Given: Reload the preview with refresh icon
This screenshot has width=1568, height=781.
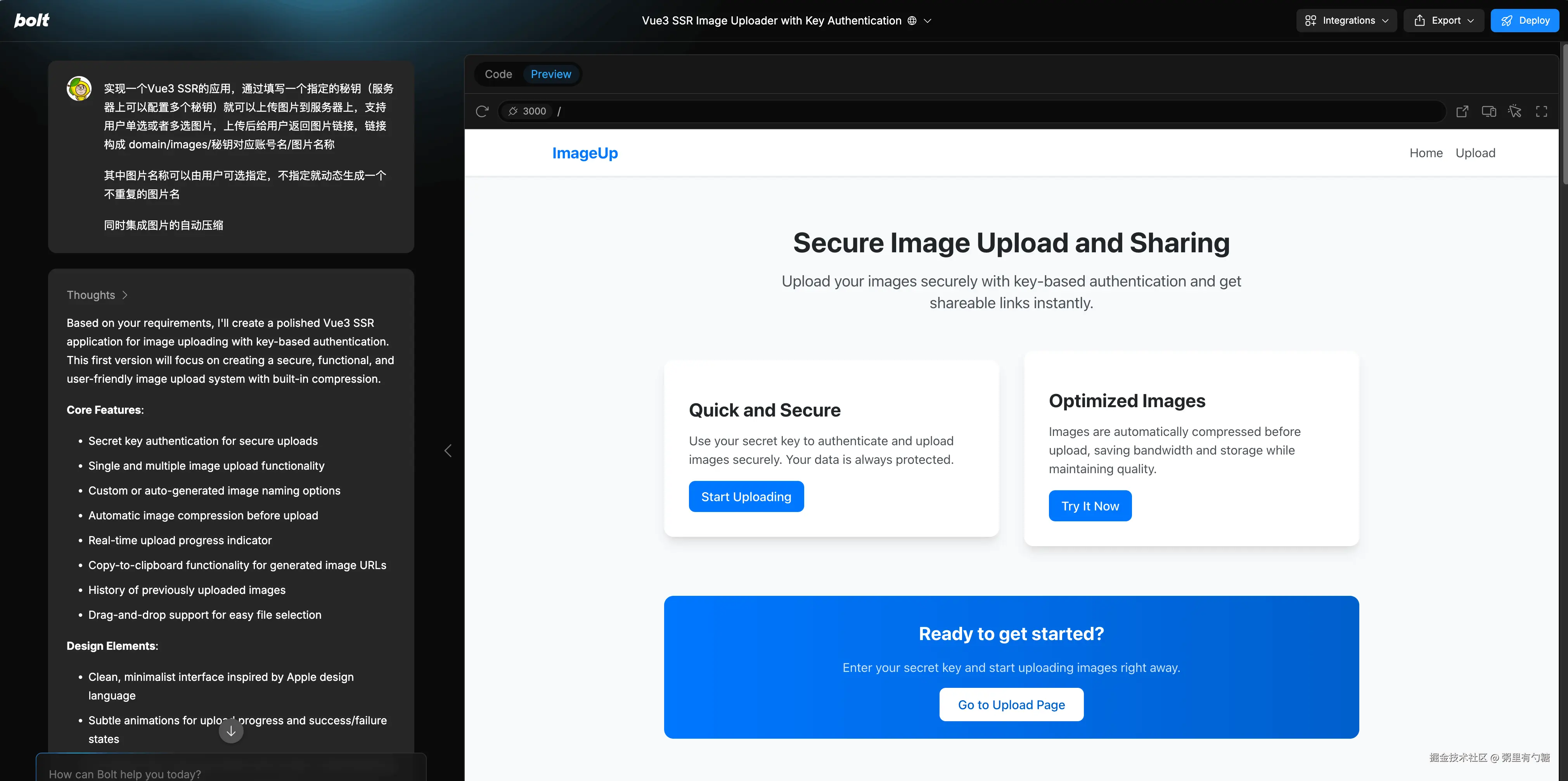Looking at the screenshot, I should 482,111.
